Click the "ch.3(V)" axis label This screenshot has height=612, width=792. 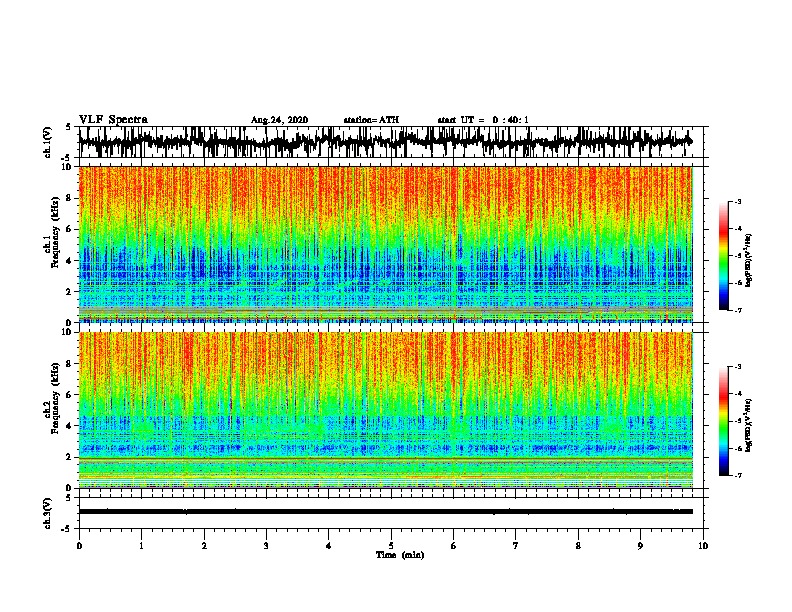coord(48,514)
